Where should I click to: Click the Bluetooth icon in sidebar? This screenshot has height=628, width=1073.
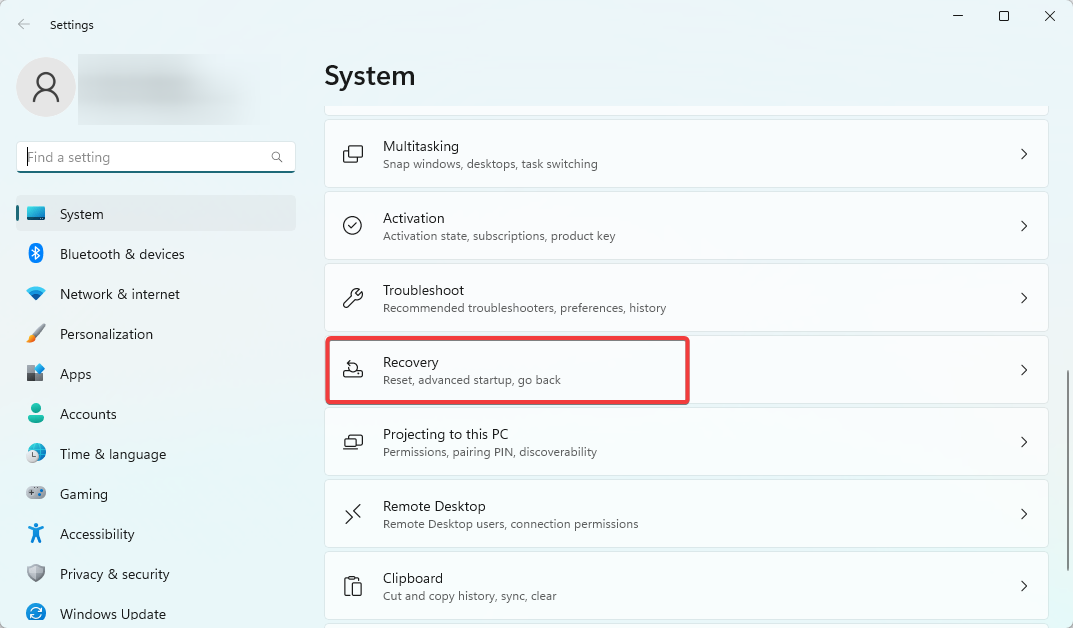pyautogui.click(x=36, y=253)
